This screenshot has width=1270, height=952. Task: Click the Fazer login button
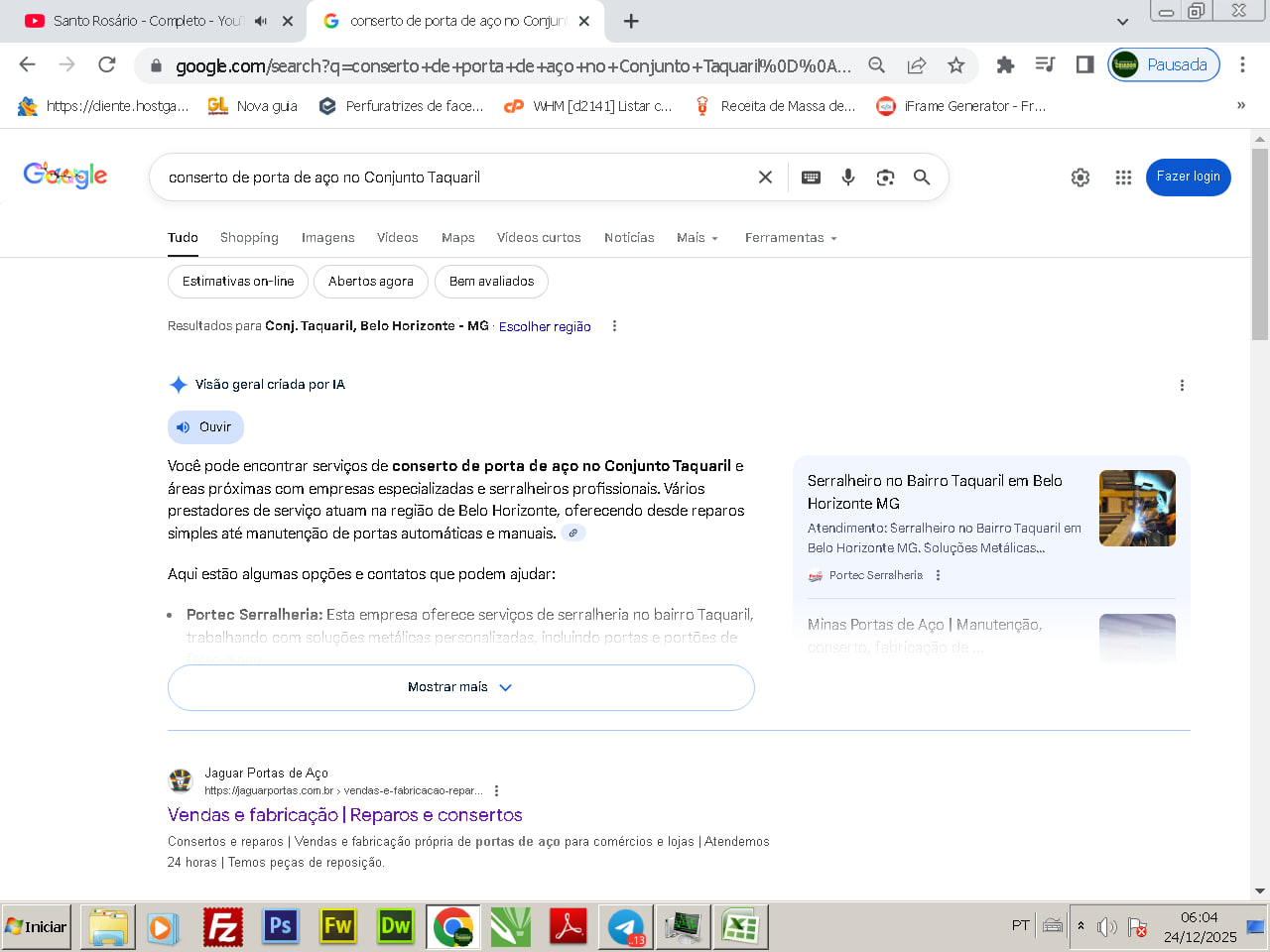[1188, 177]
